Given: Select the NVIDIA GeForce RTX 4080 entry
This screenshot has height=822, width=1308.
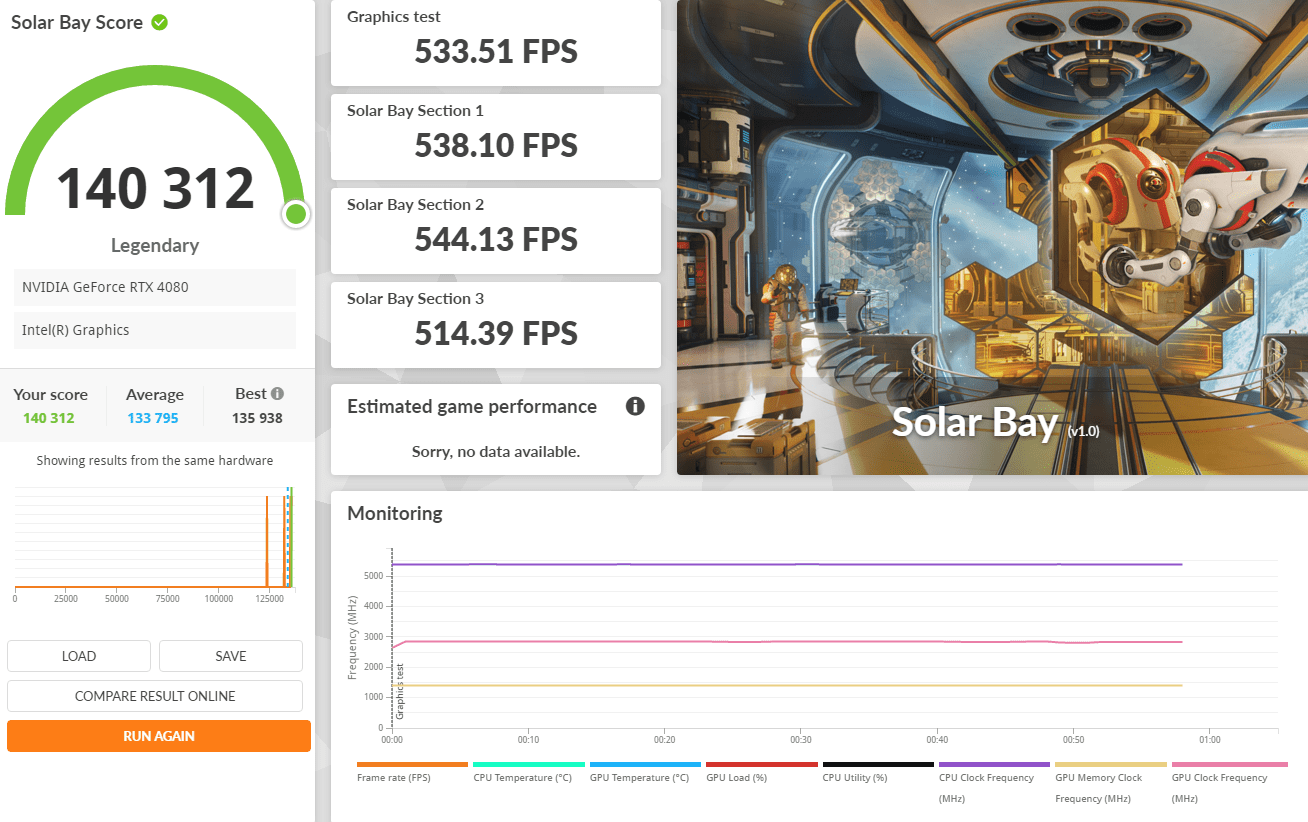Looking at the screenshot, I should [x=155, y=287].
